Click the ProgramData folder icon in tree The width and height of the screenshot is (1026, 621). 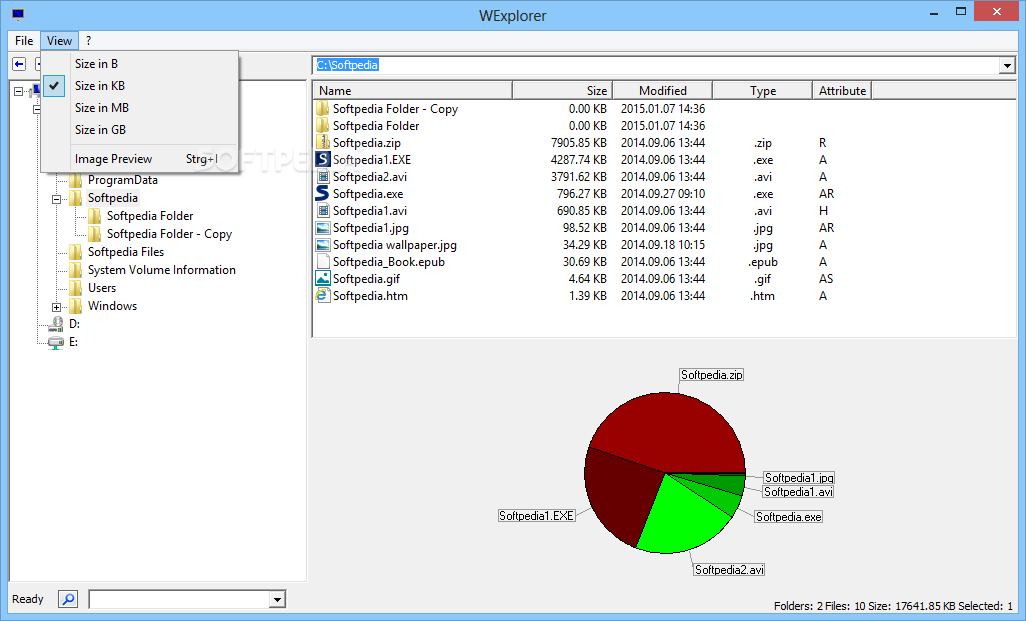pos(76,180)
